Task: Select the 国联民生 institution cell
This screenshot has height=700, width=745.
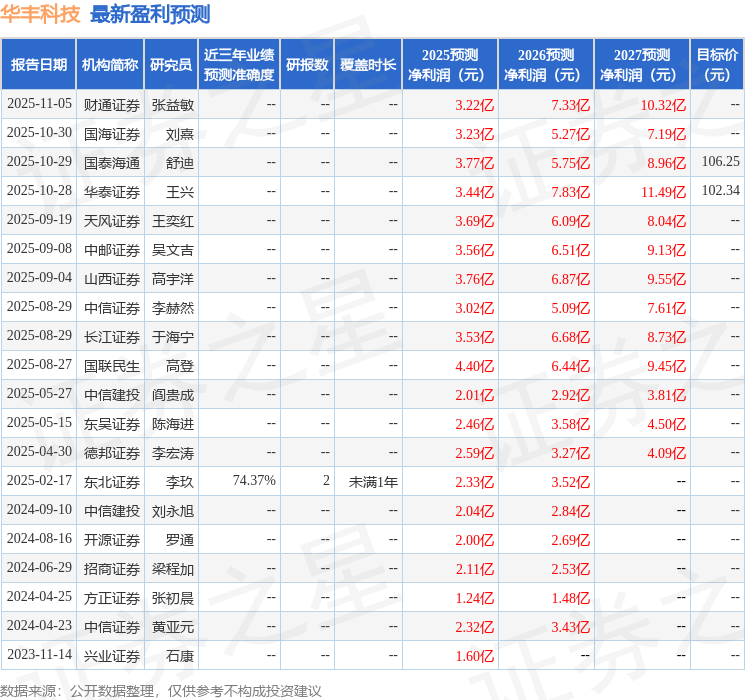Action: coord(112,366)
